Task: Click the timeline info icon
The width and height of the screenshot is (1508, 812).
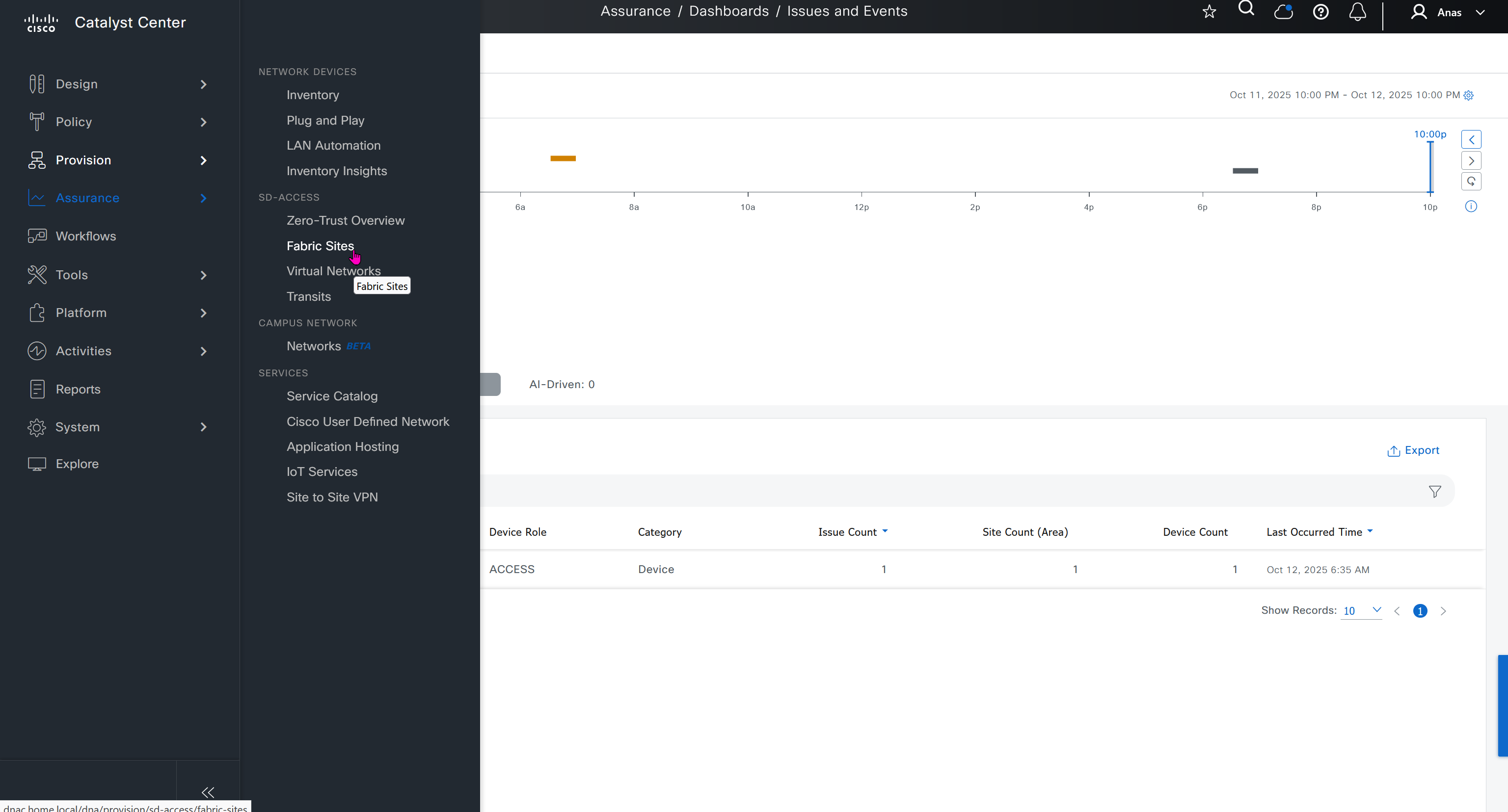Action: [1471, 207]
